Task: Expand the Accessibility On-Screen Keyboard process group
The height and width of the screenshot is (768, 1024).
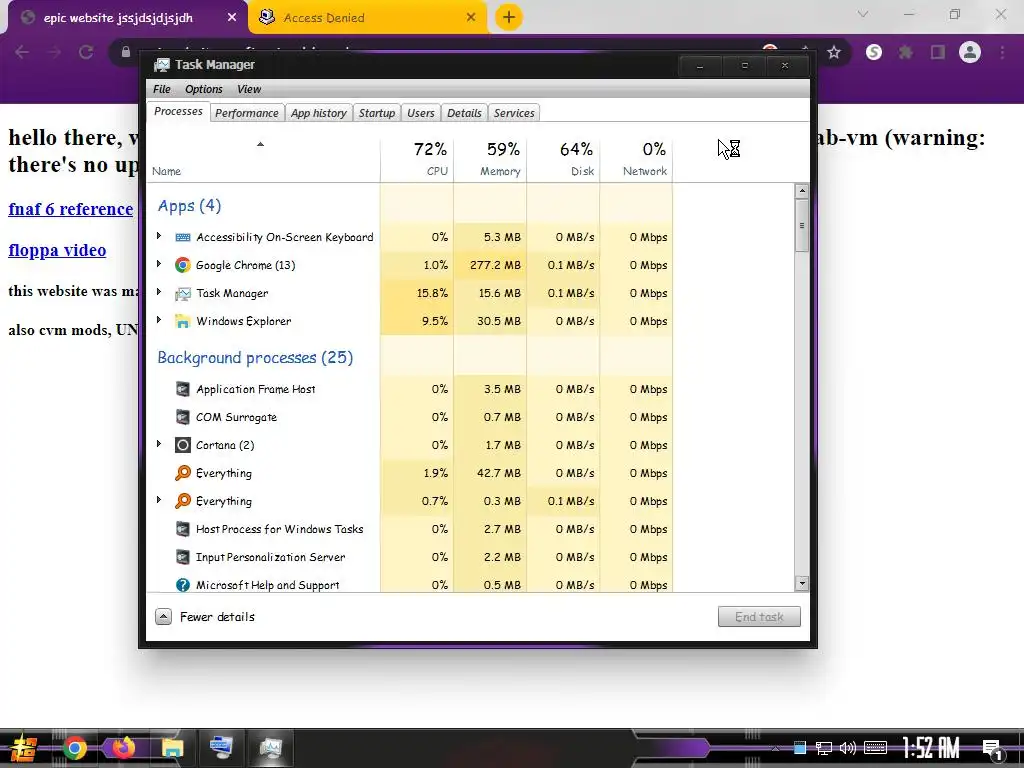Action: tap(159, 236)
